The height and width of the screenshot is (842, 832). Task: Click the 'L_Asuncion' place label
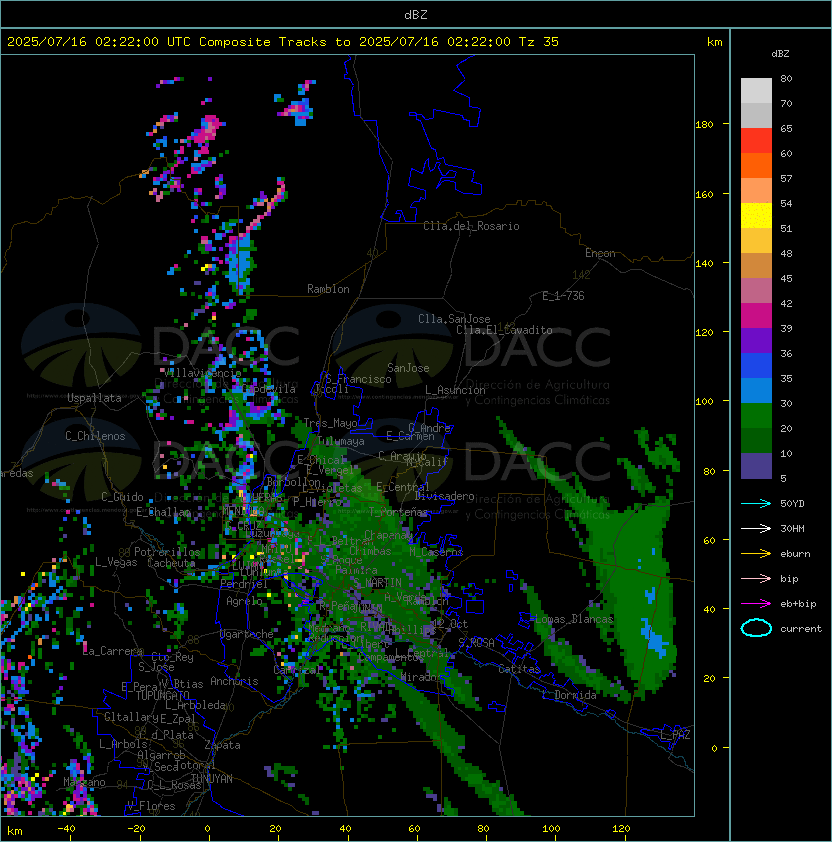455,390
